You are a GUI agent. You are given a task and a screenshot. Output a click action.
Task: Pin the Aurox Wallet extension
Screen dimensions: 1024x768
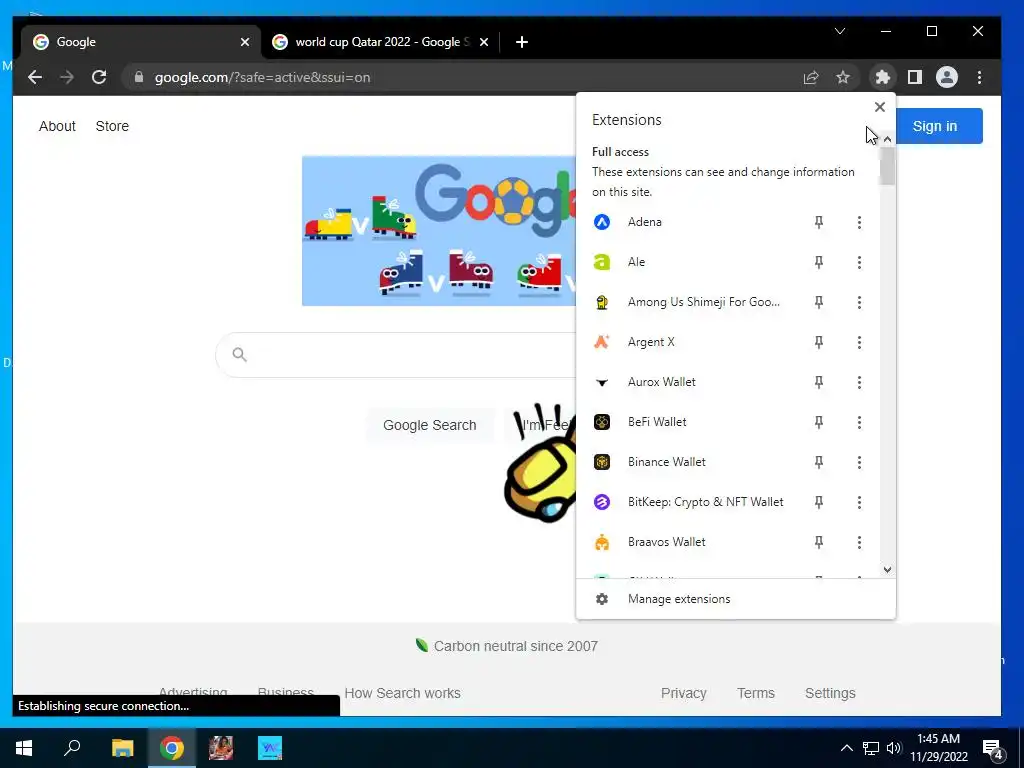pos(818,382)
